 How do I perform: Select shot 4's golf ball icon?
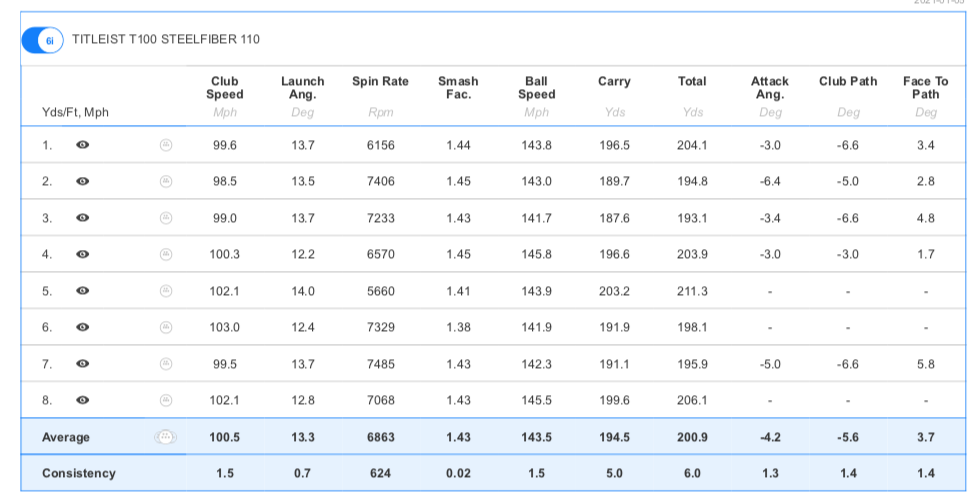[x=167, y=254]
